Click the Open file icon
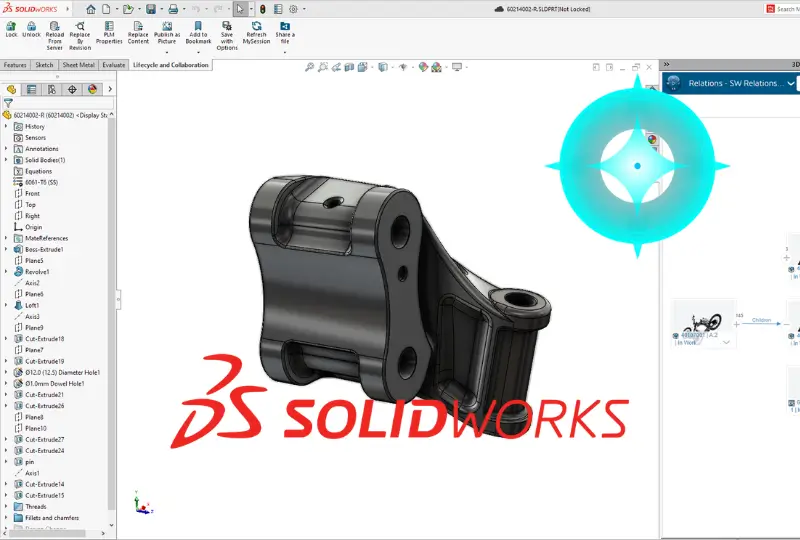This screenshot has height=540, width=800. coord(128,9)
